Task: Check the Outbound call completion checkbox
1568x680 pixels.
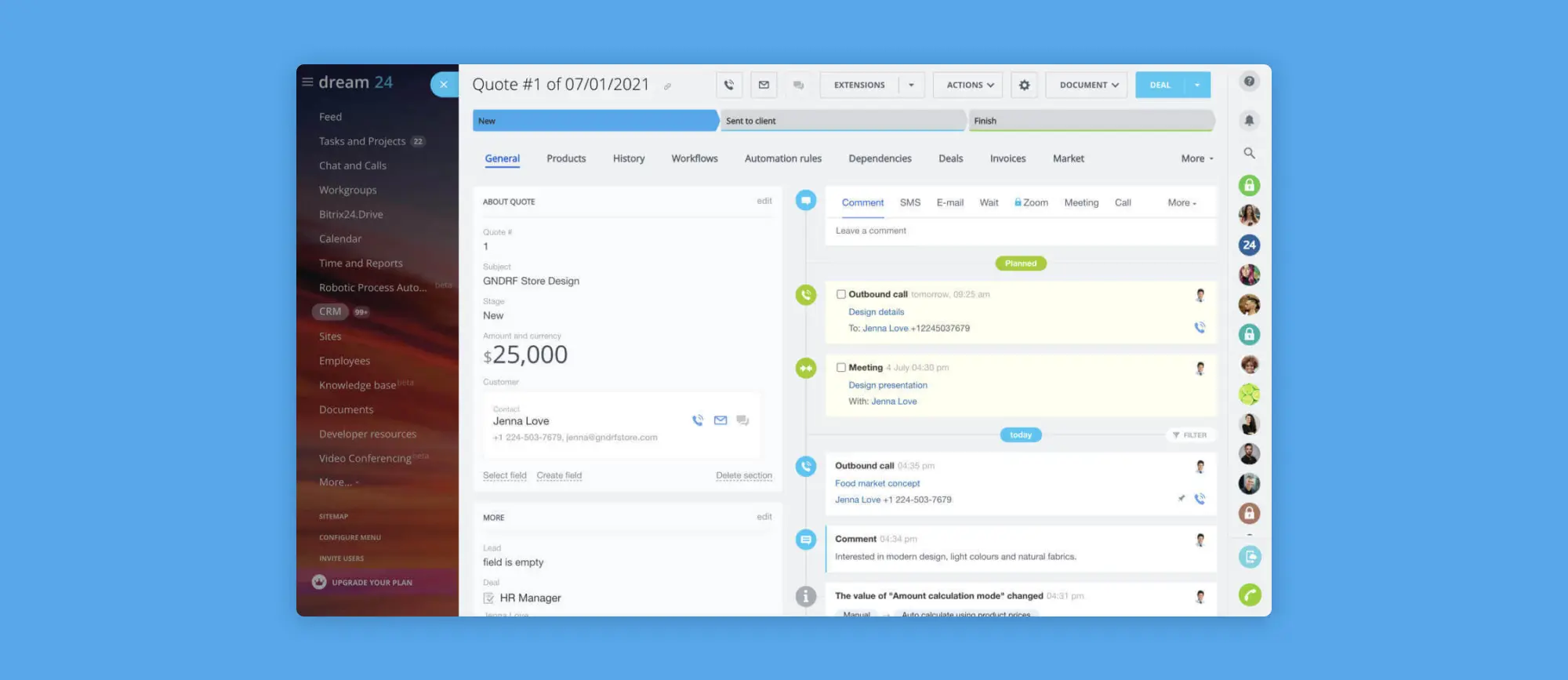Action: click(x=840, y=294)
